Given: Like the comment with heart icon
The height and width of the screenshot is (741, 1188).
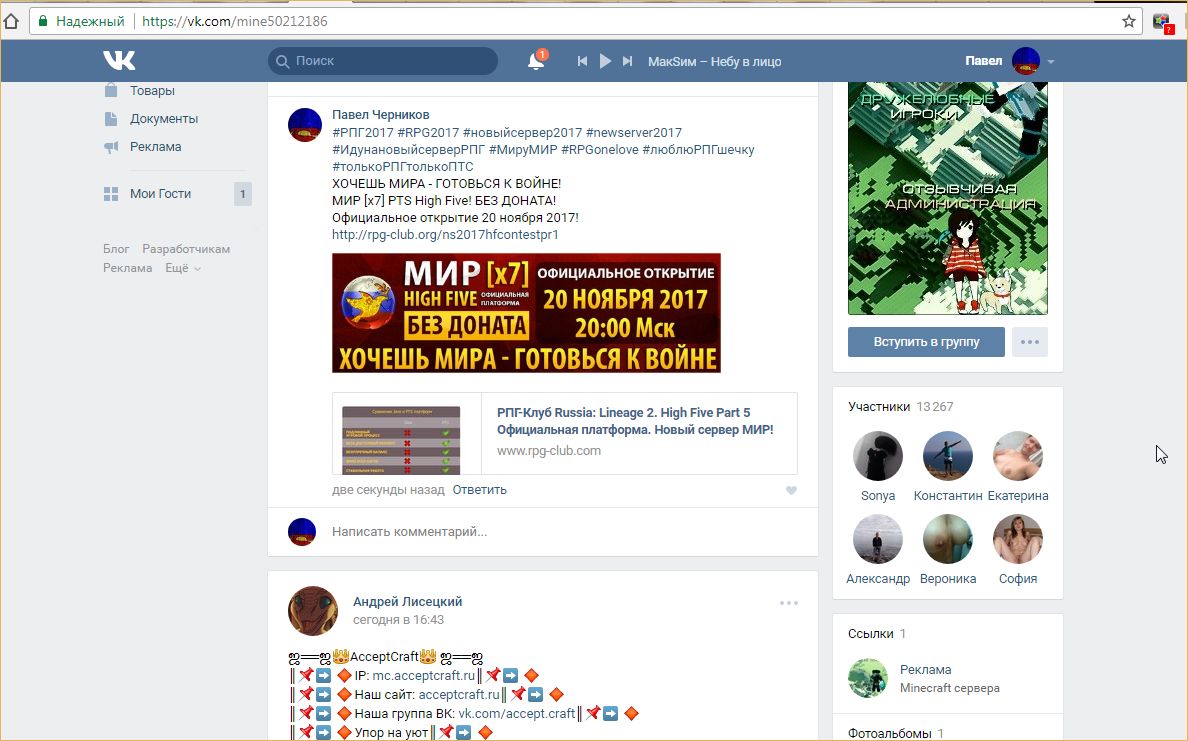Looking at the screenshot, I should [x=791, y=490].
